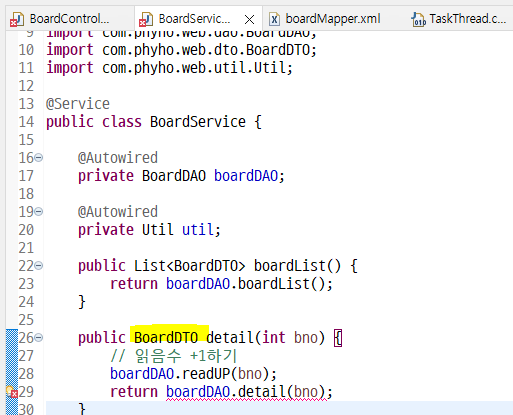The width and height of the screenshot is (513, 415).
Task: Click the return boardDAO.boardList() statement
Action: point(221,284)
